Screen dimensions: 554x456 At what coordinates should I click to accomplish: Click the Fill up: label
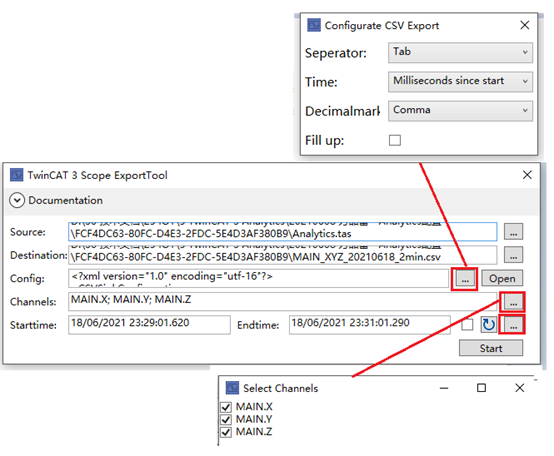click(x=324, y=141)
